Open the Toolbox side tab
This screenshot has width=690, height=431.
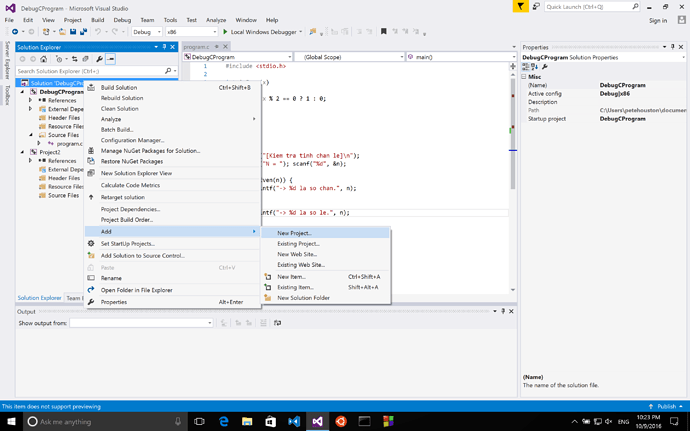[7, 95]
